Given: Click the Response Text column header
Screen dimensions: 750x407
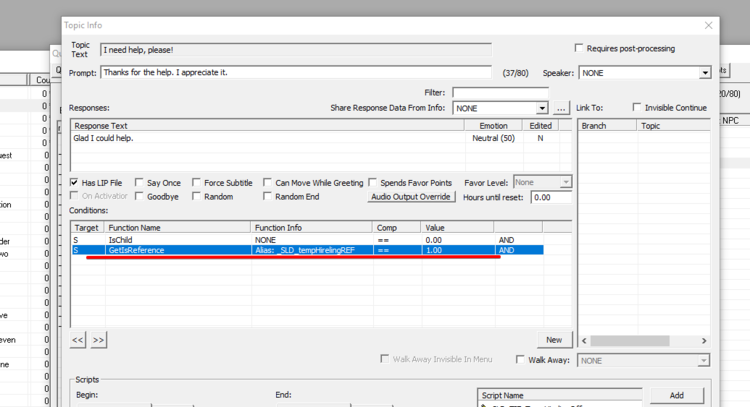Looking at the screenshot, I should click(x=268, y=126).
